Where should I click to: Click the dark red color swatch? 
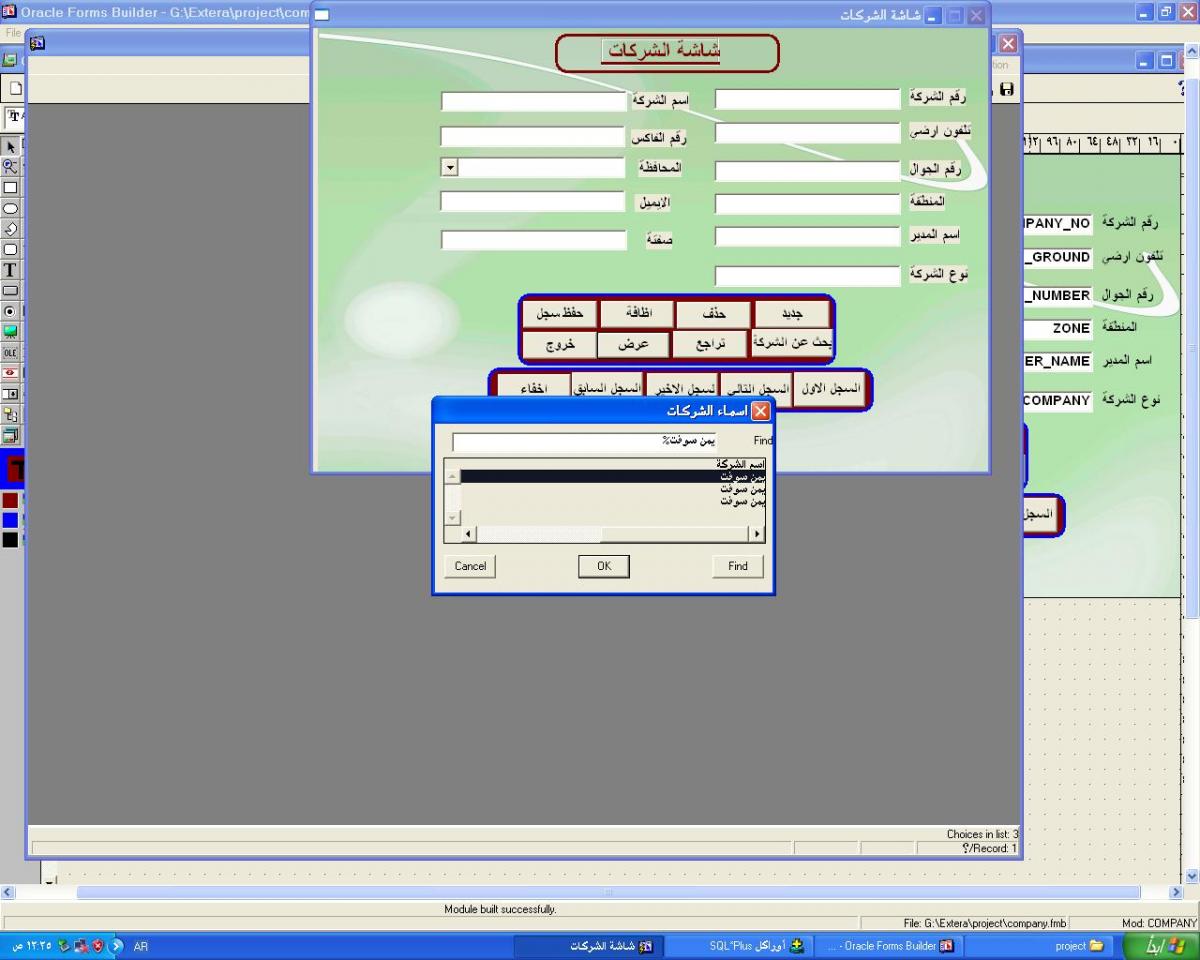(x=10, y=500)
